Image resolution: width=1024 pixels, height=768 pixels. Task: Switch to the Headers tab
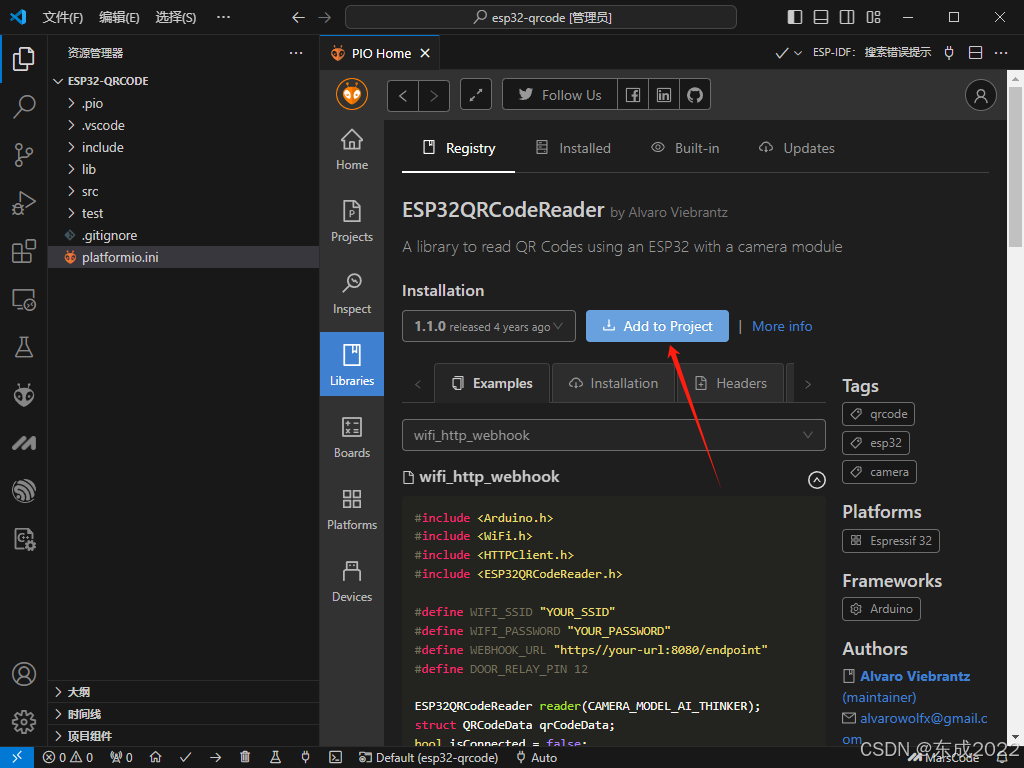point(730,383)
